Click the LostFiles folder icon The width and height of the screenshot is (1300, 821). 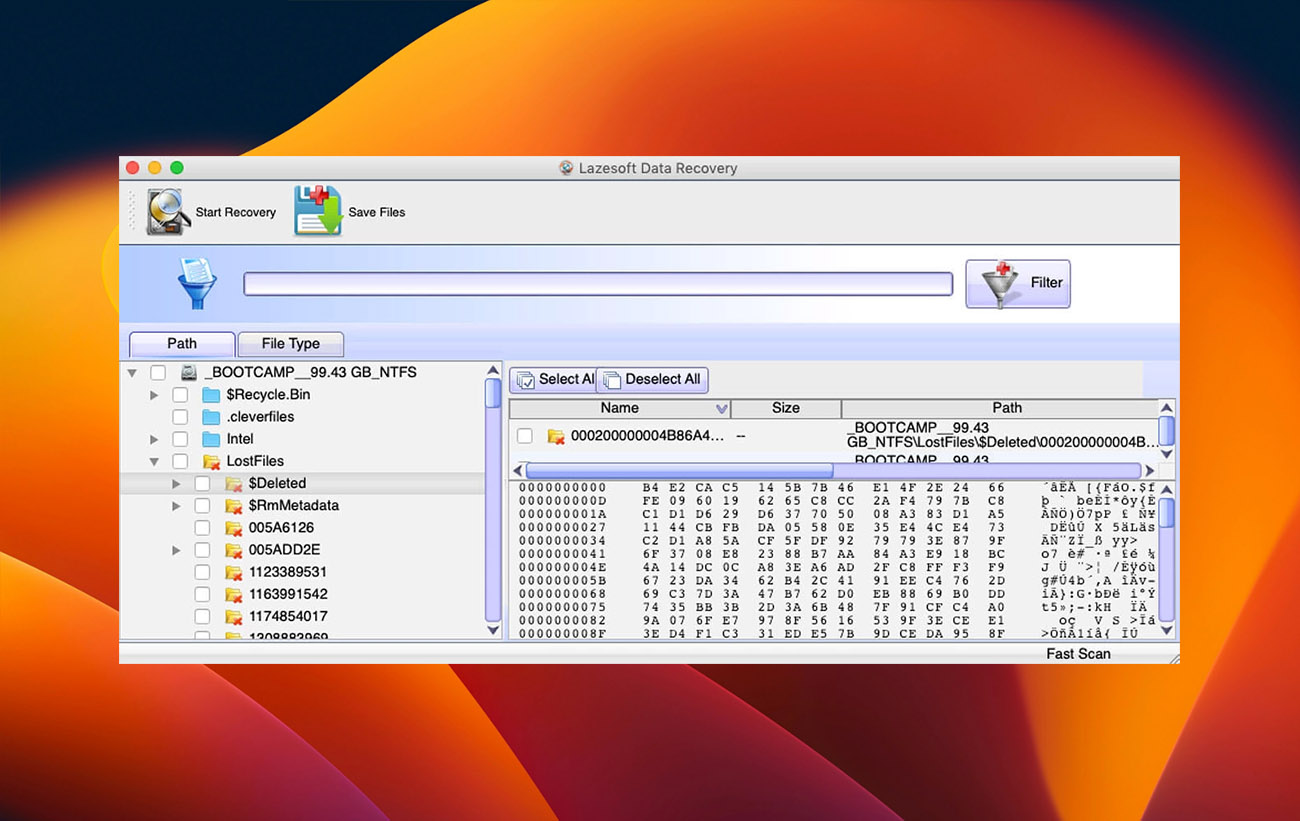pos(211,461)
